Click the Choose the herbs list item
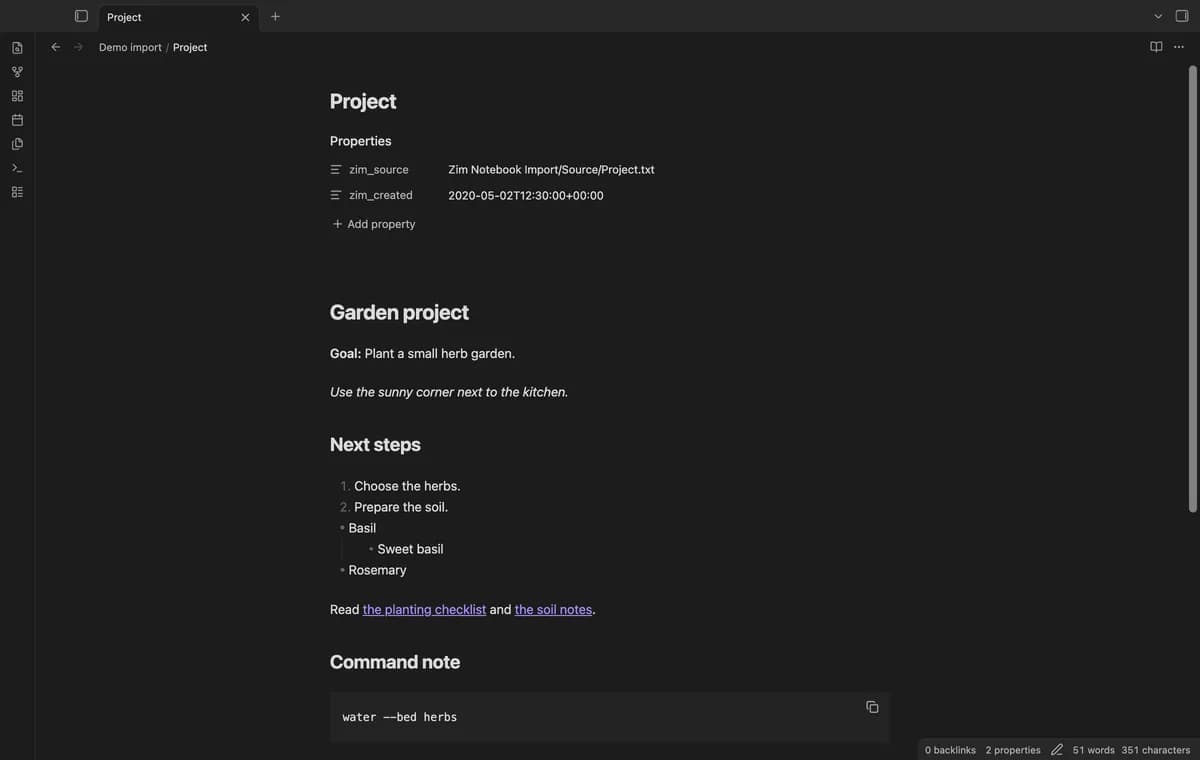The height and width of the screenshot is (760, 1200). pyautogui.click(x=407, y=486)
